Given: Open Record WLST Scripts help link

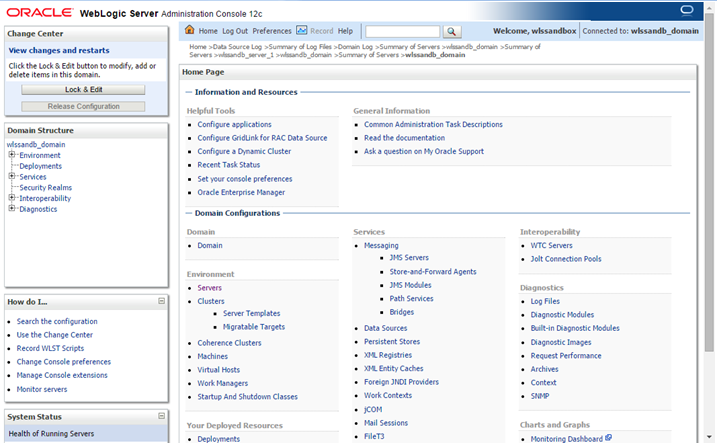Looking at the screenshot, I should pos(50,348).
